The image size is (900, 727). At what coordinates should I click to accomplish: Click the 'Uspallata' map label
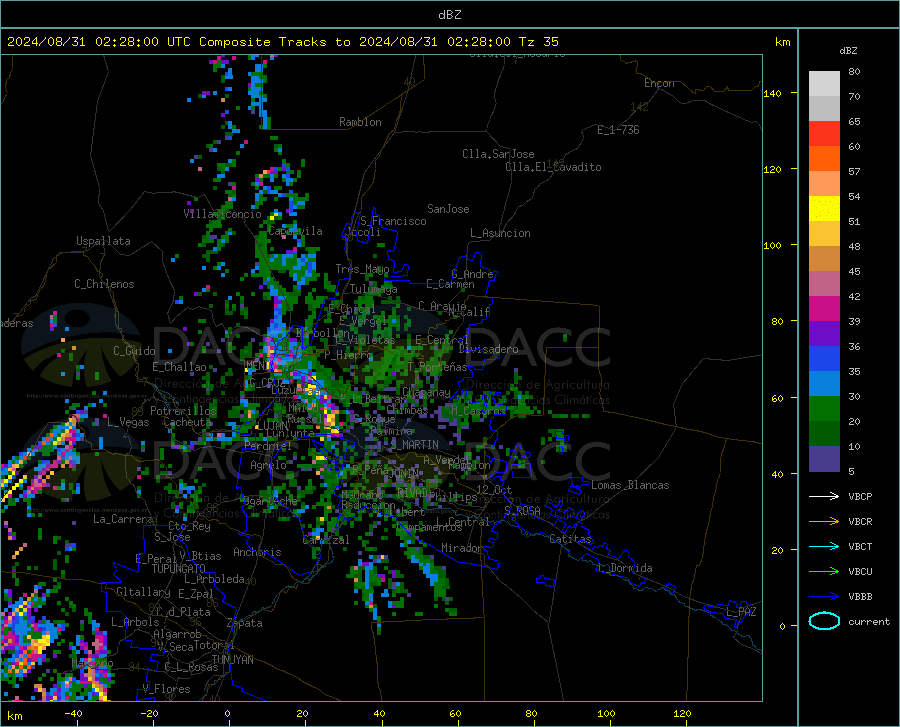pos(103,241)
